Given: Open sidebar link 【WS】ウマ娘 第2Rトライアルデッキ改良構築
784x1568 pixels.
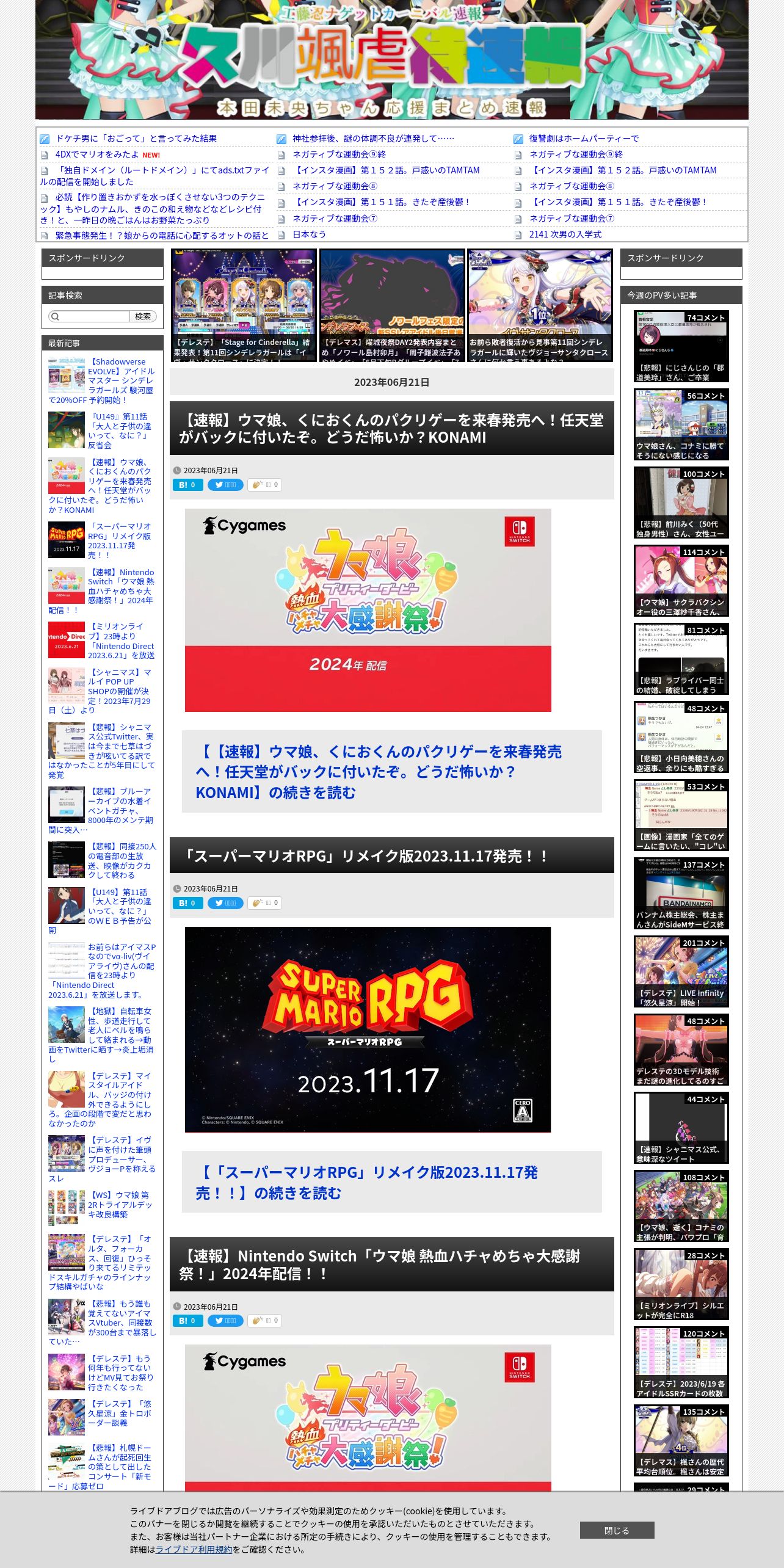Looking at the screenshot, I should (x=120, y=1204).
